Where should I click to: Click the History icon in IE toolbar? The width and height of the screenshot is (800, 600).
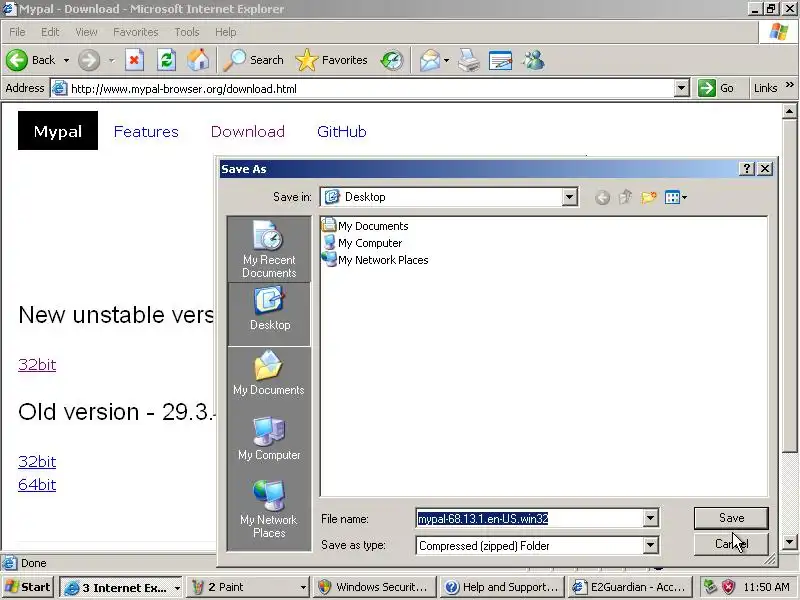point(392,60)
